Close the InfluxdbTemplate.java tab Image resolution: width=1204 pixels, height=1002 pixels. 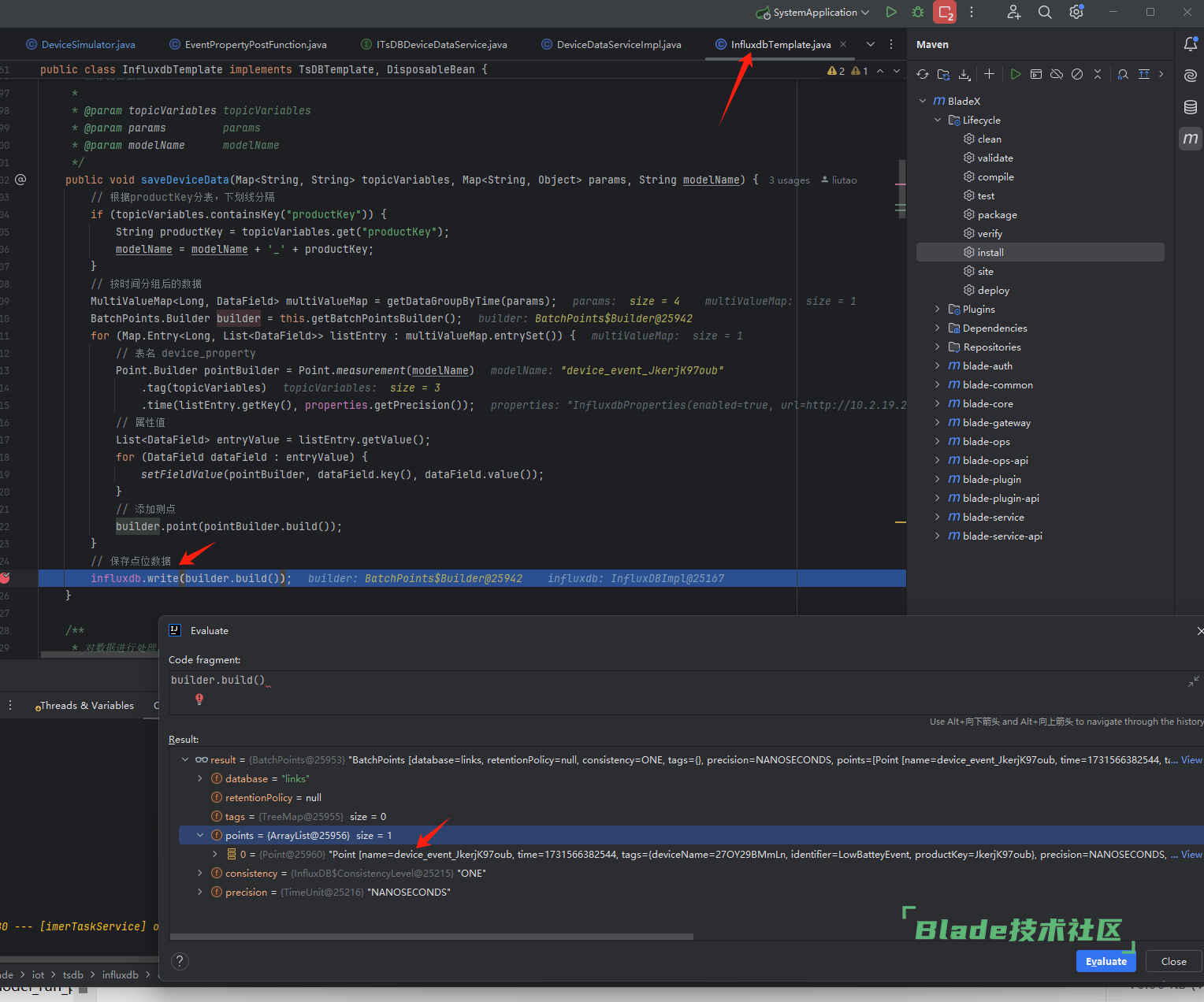(843, 44)
